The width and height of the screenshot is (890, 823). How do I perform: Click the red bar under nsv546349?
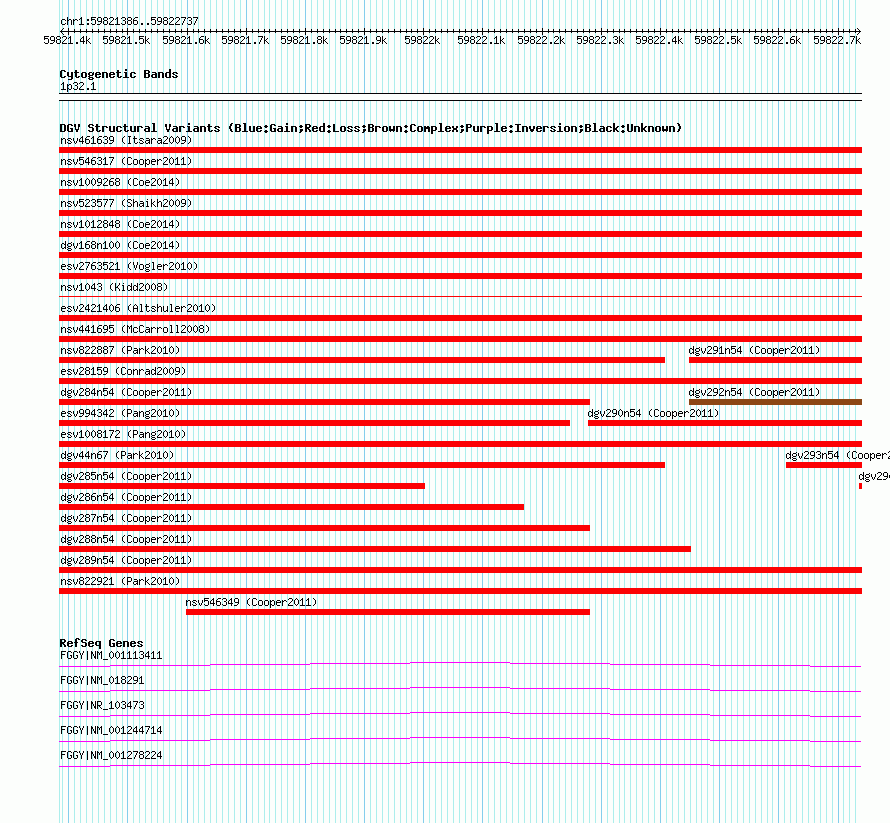[388, 612]
